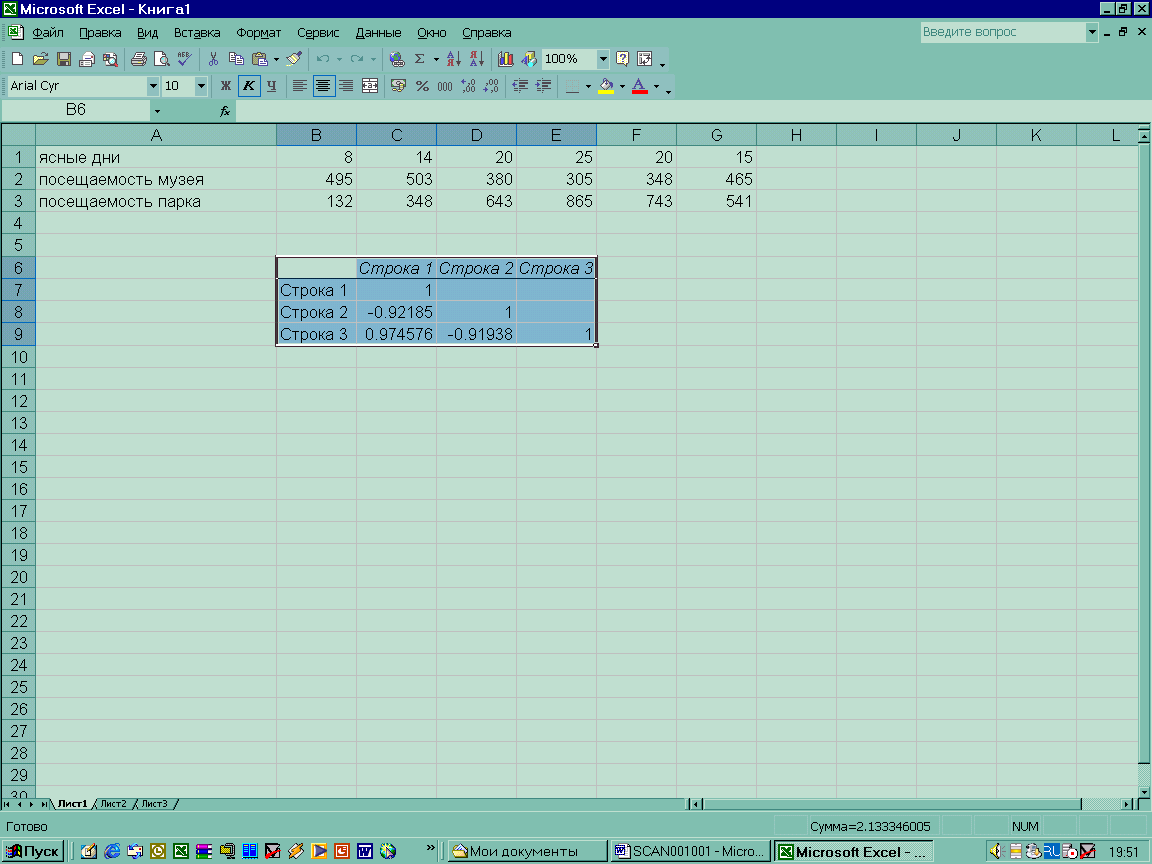
Task: Expand the Name Box dropdown arrow
Action: click(156, 111)
